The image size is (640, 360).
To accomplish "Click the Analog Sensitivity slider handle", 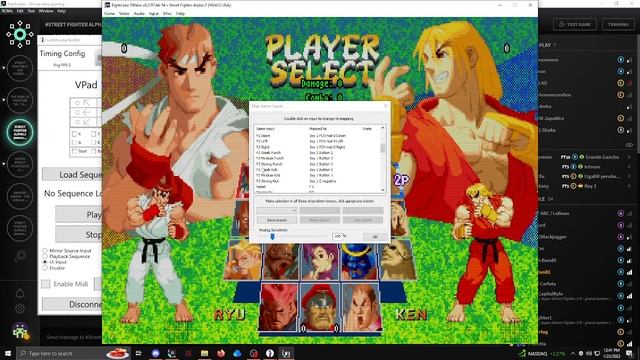I will coord(272,236).
